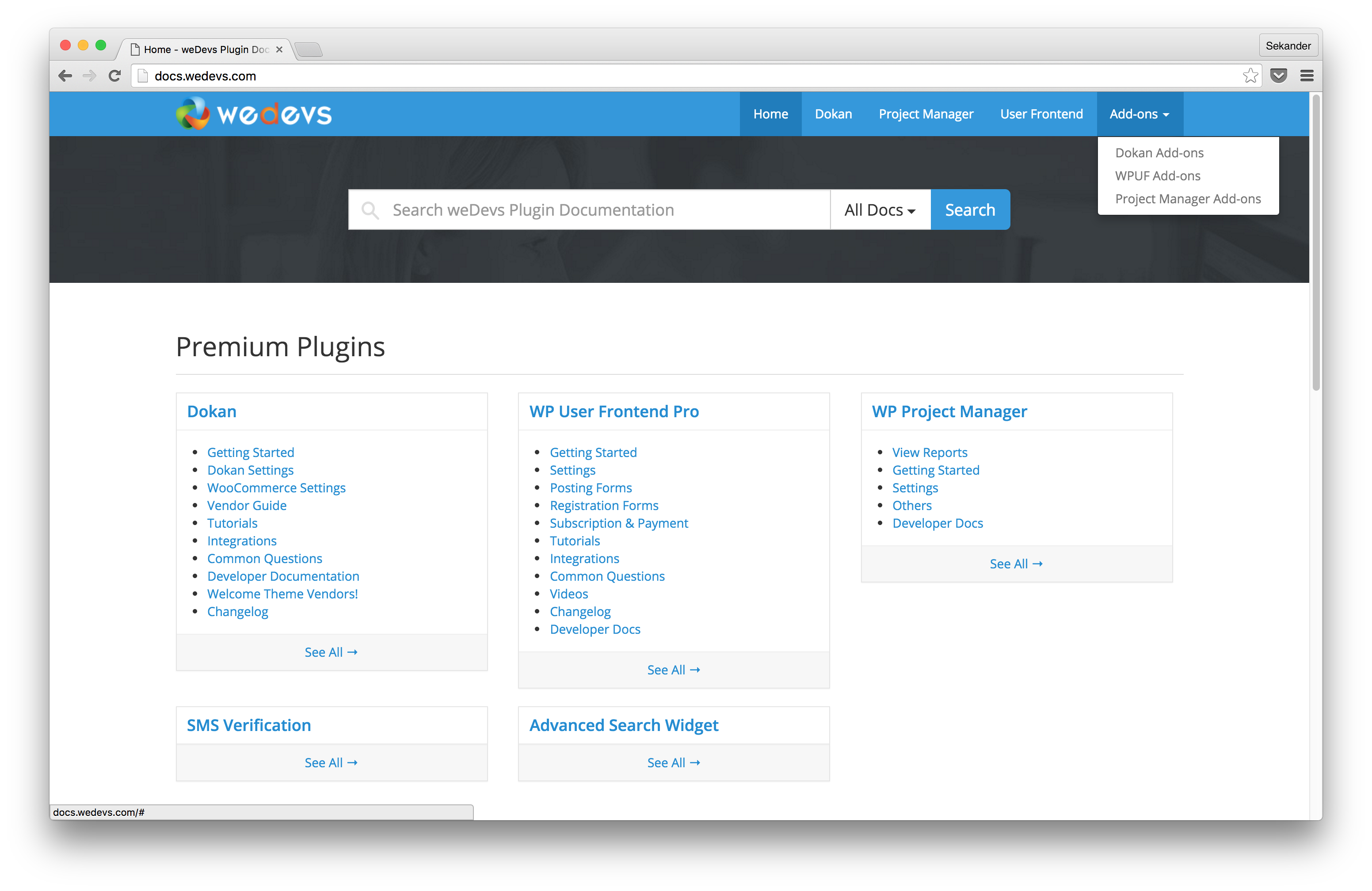Click the weDevs logo
The width and height of the screenshot is (1372, 891).
(254, 114)
